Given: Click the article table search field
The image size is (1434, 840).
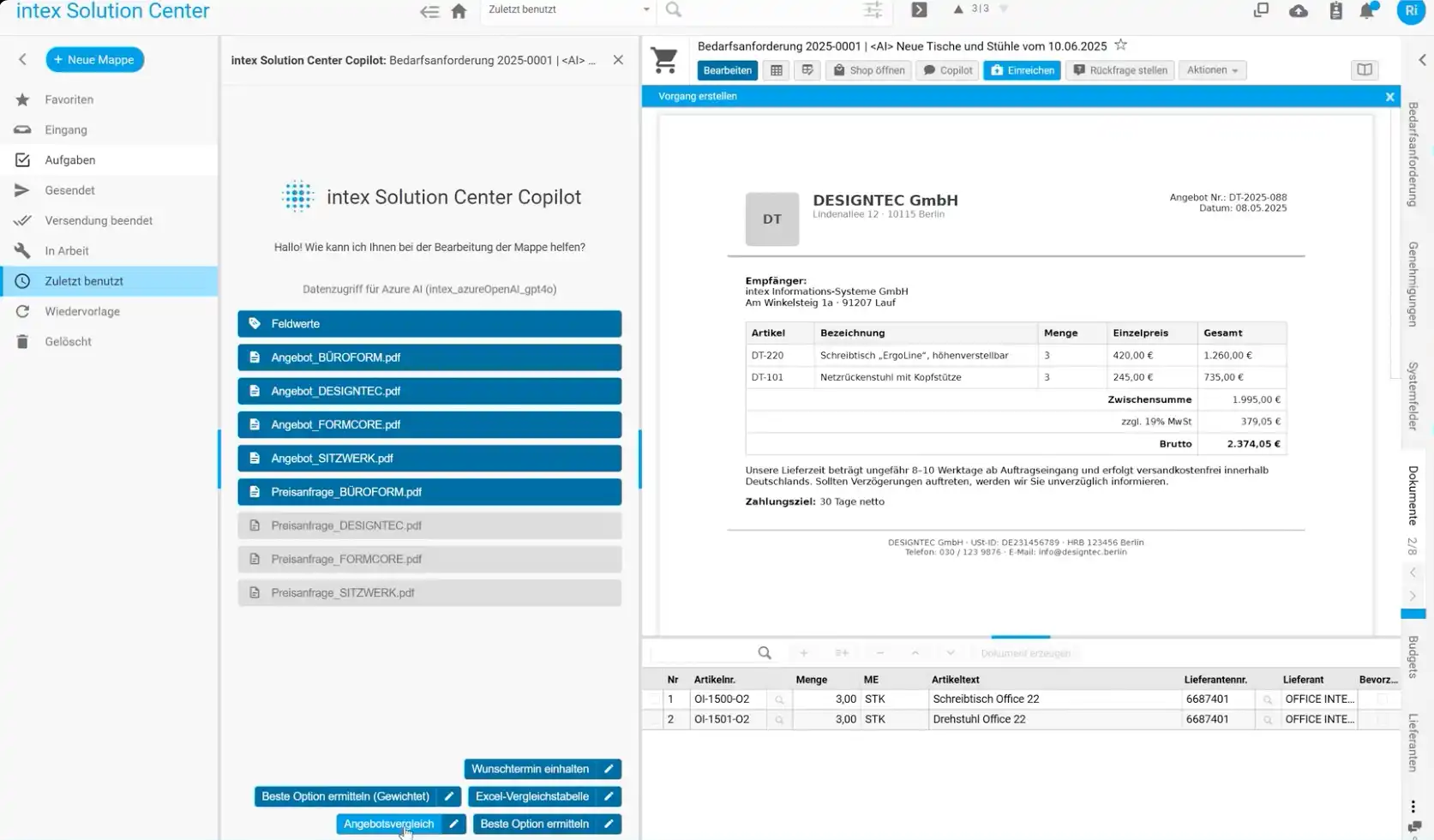Looking at the screenshot, I should 703,653.
